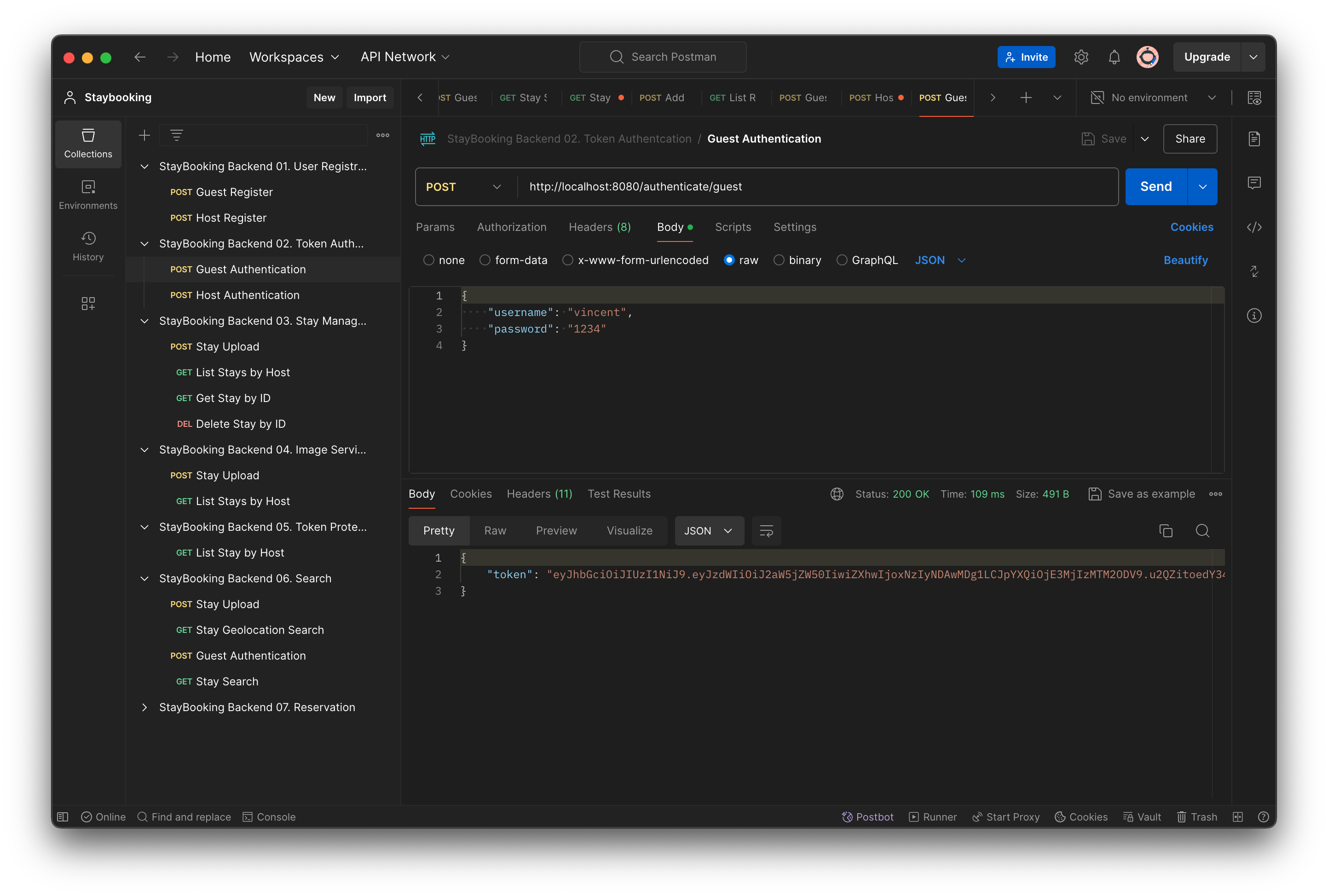Viewport: 1328px width, 896px height.
Task: Open the History sidebar panel
Action: coord(88,246)
